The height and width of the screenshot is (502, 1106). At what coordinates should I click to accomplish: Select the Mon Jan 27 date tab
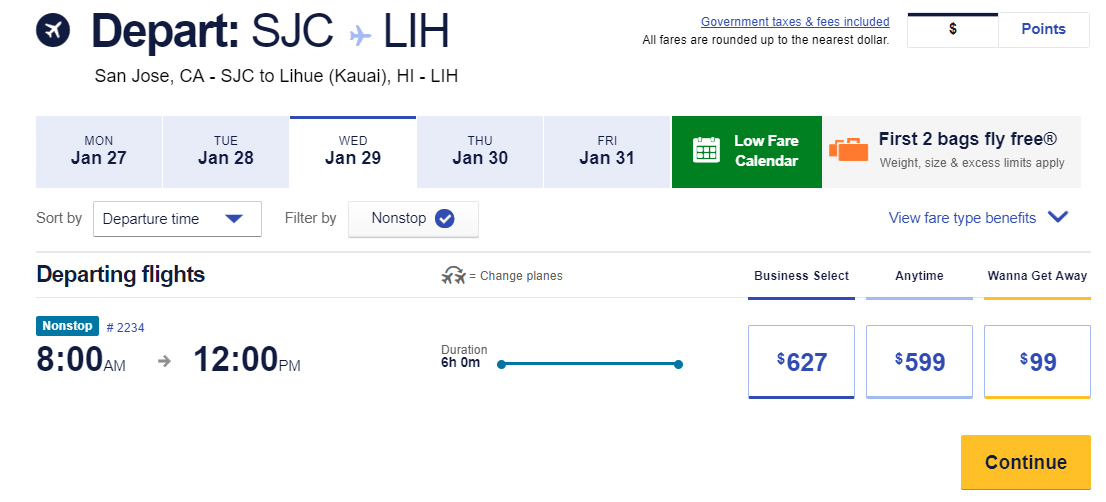(x=99, y=151)
